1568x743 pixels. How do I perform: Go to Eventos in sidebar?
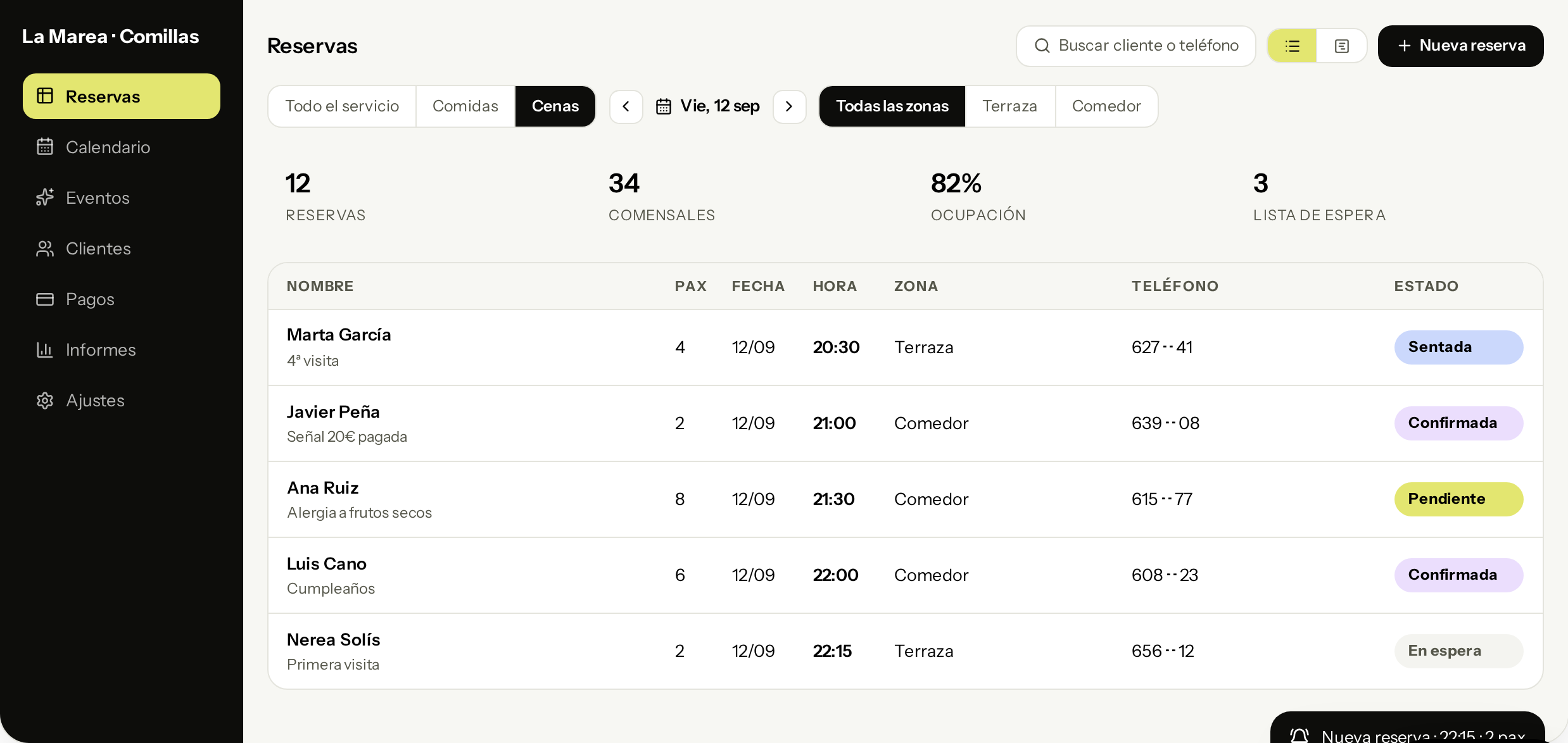click(122, 197)
